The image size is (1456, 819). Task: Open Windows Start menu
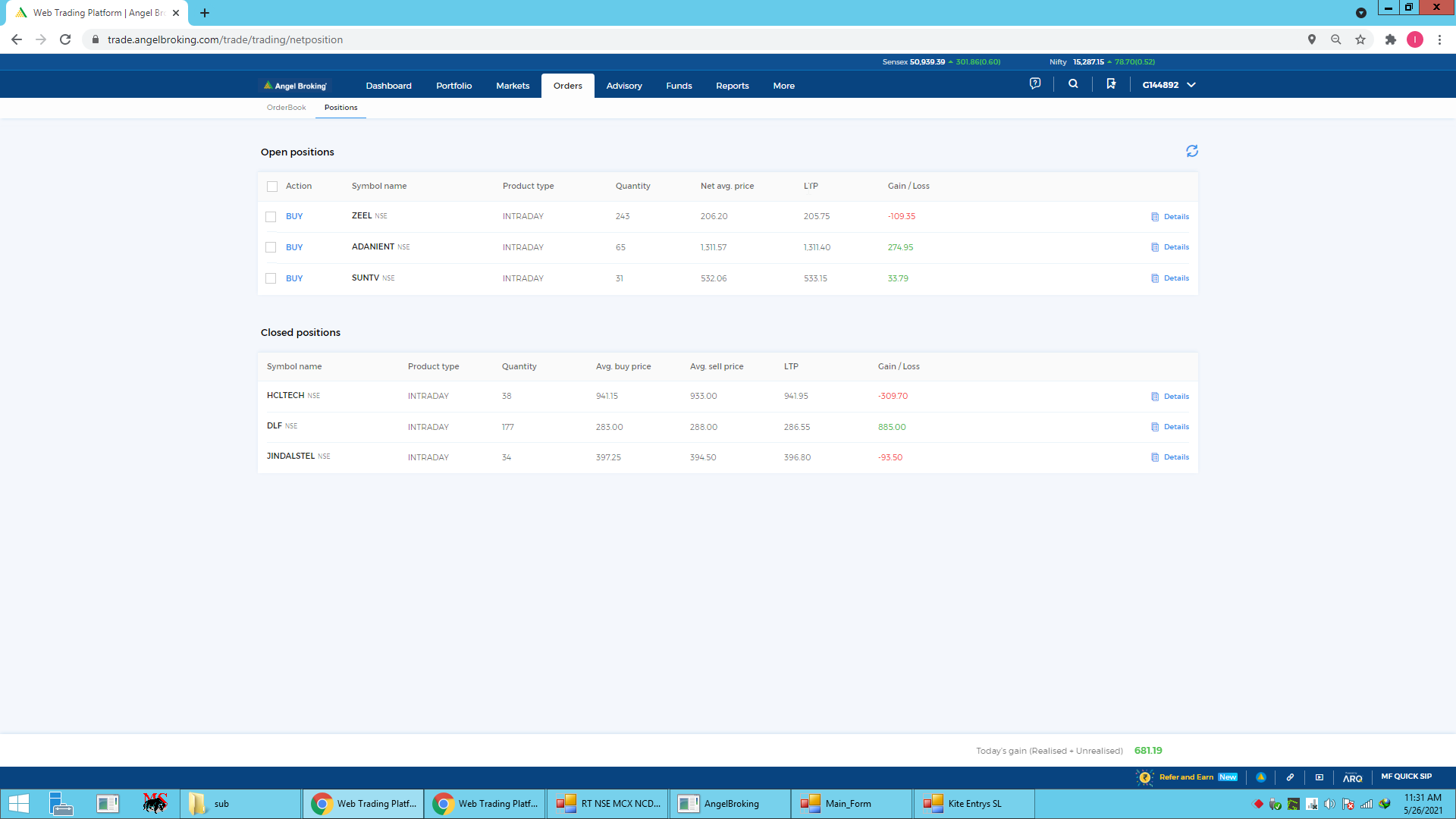(18, 804)
